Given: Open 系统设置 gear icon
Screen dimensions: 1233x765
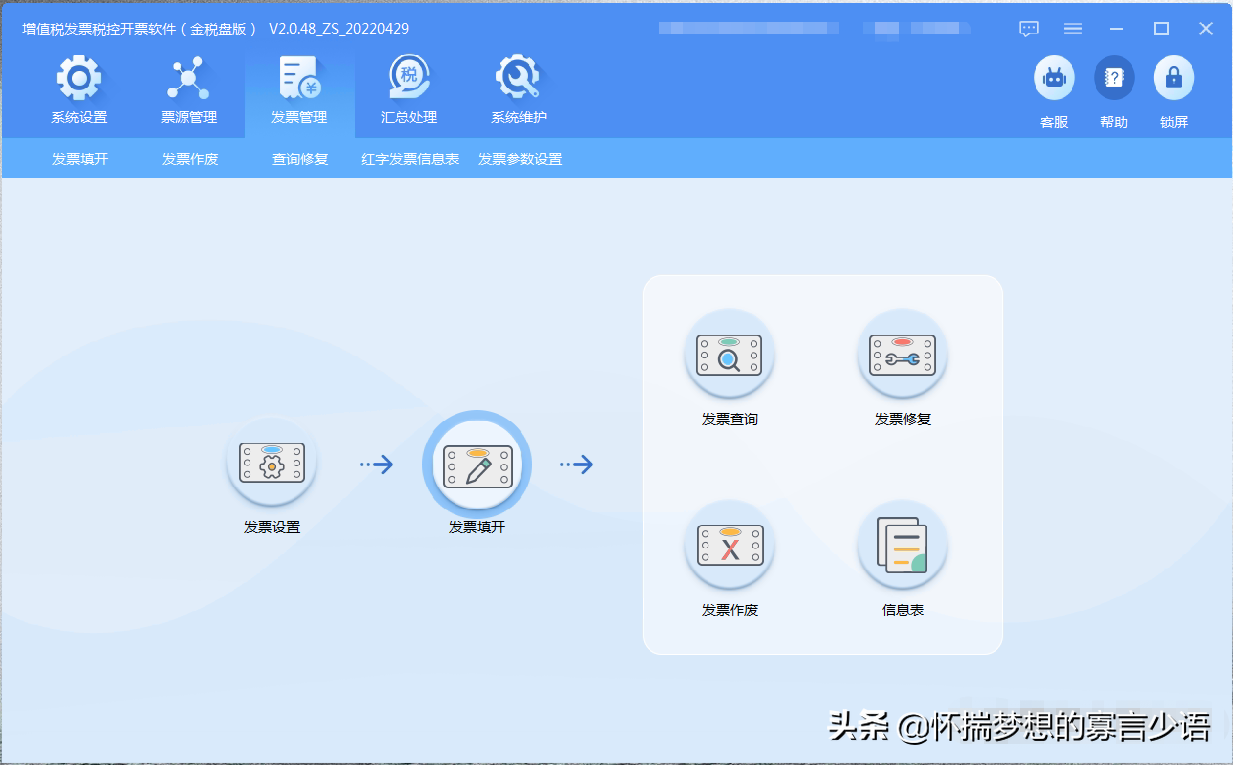Looking at the screenshot, I should [79, 78].
